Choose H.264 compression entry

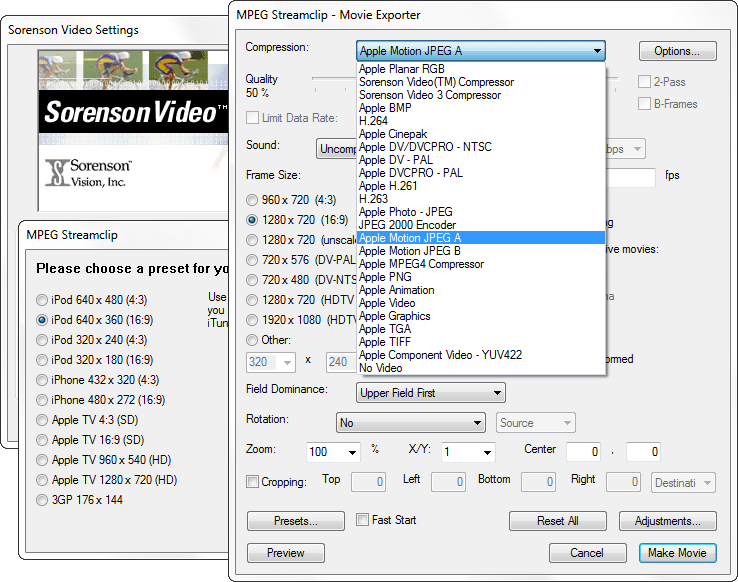pyautogui.click(x=481, y=121)
